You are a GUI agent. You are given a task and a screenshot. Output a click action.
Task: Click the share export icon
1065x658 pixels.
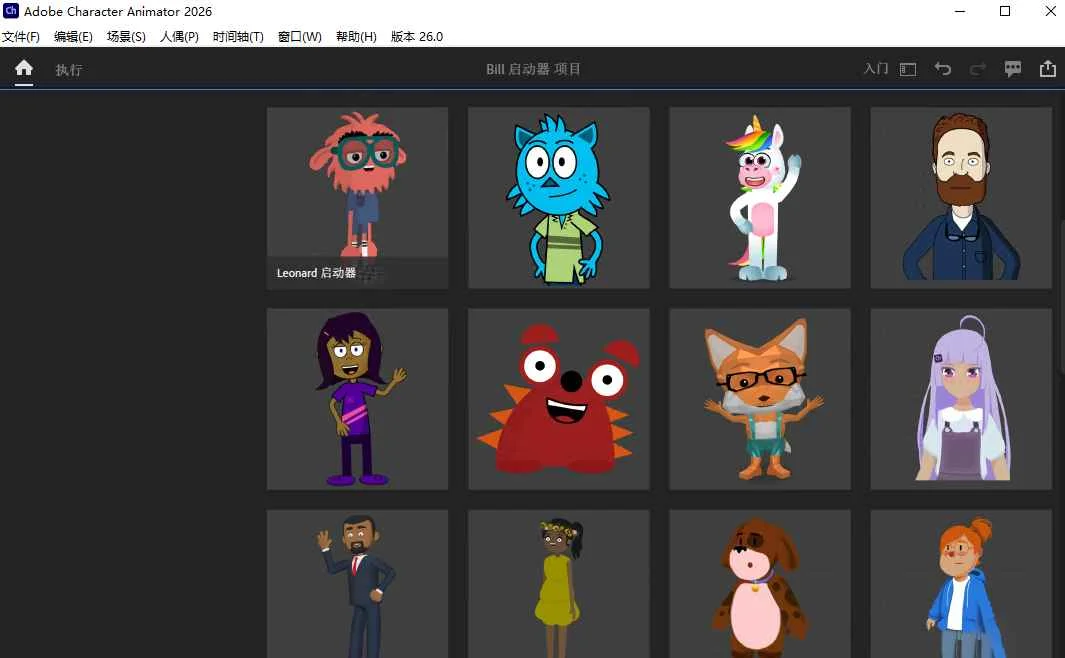pyautogui.click(x=1048, y=69)
